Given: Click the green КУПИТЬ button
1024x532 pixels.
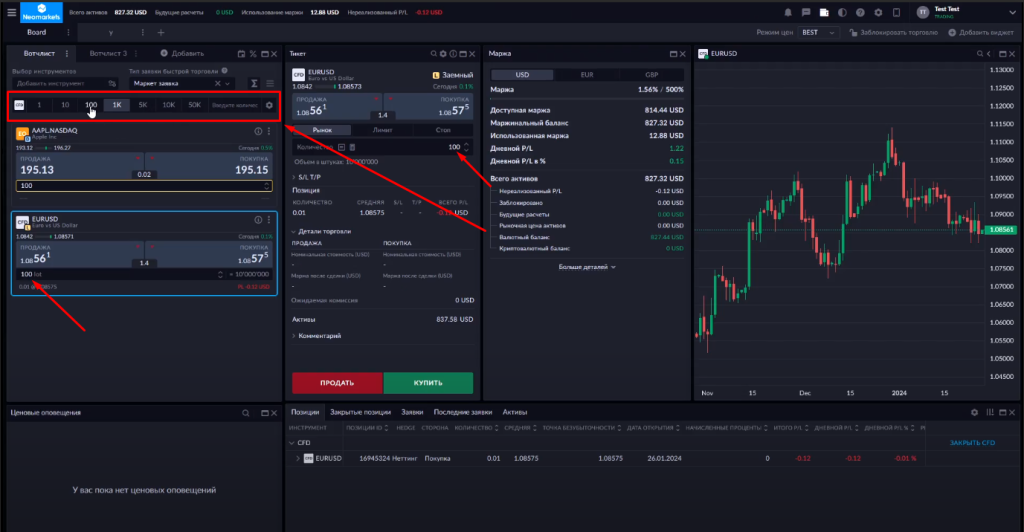Looking at the screenshot, I should pos(428,383).
